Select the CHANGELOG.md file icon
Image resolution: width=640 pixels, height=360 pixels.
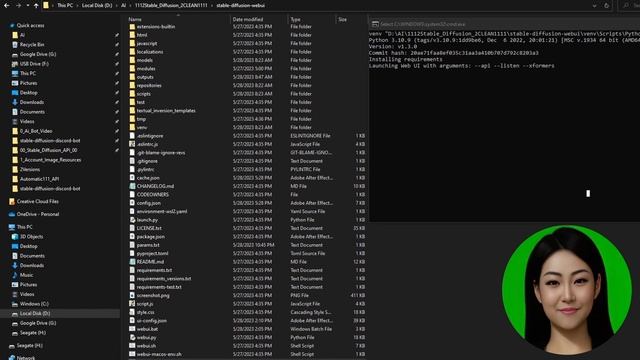[132, 186]
